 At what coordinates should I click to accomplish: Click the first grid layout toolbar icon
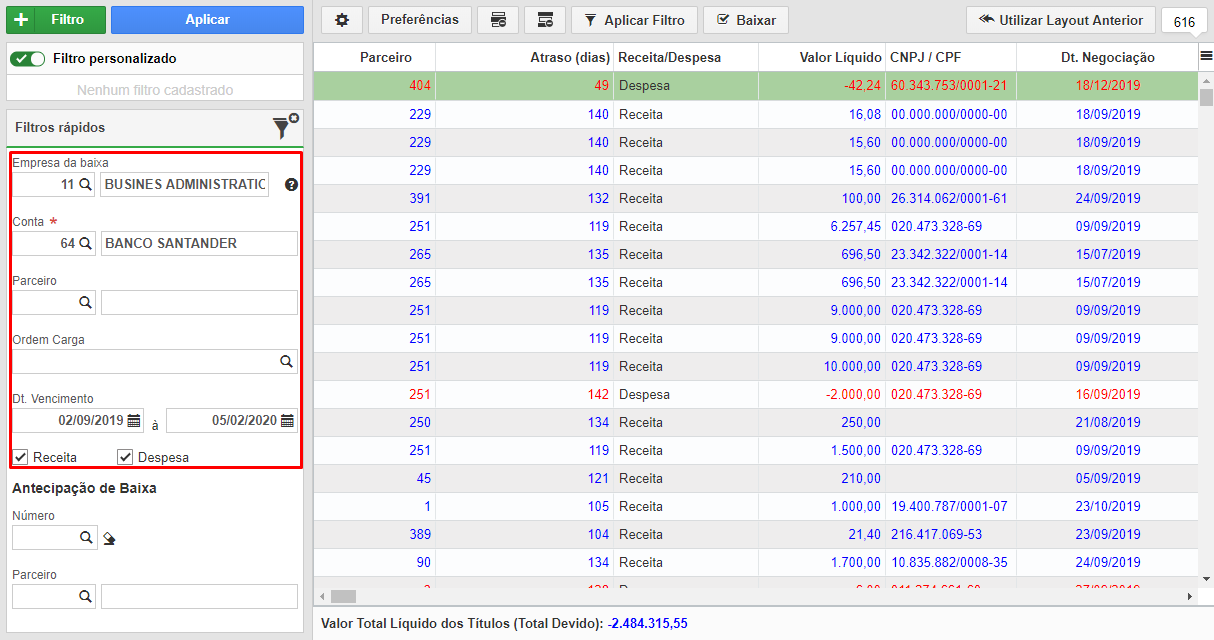pos(498,20)
